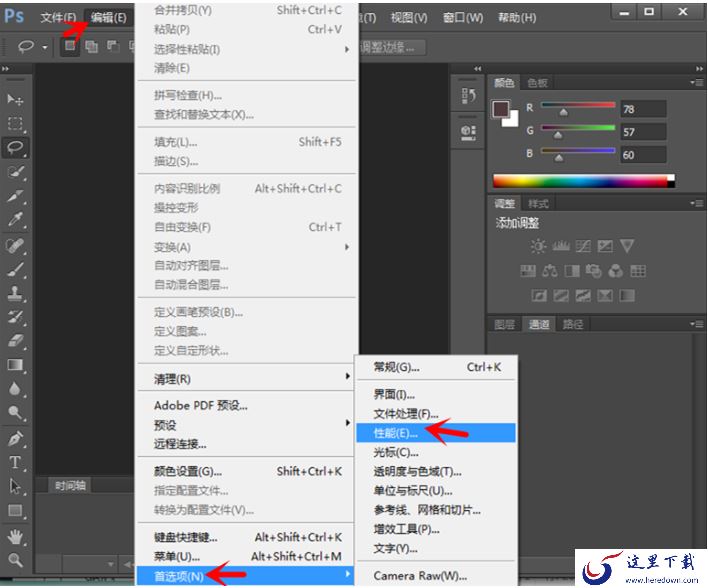The image size is (708, 588).
Task: Add a Color Balance adjustment
Action: (550, 271)
